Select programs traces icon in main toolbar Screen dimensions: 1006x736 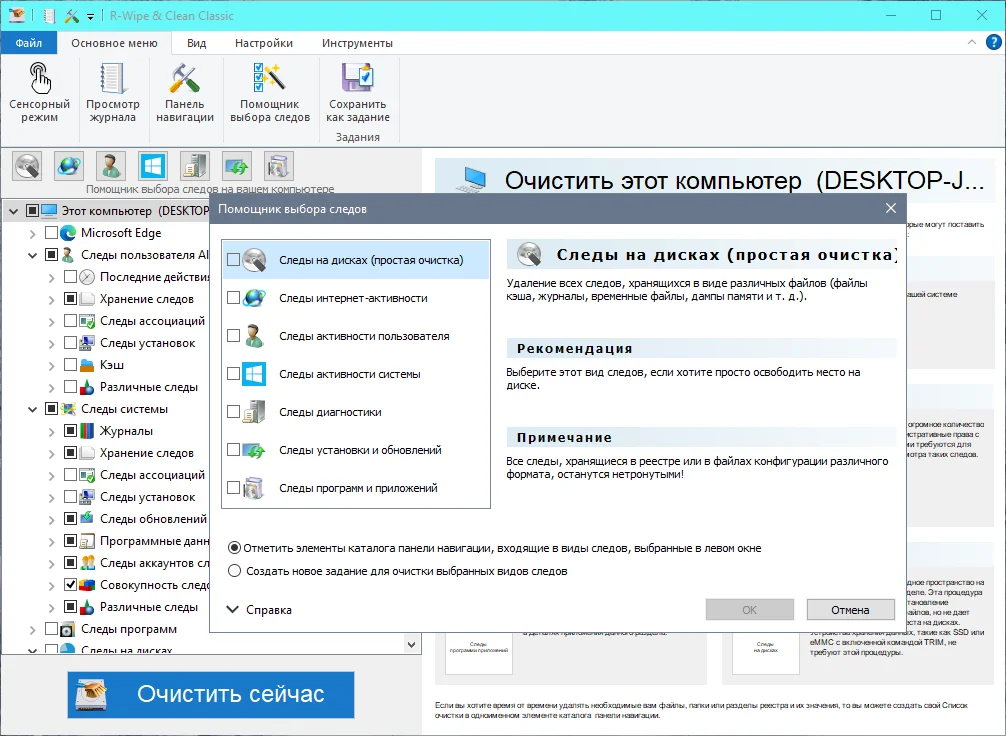point(278,166)
